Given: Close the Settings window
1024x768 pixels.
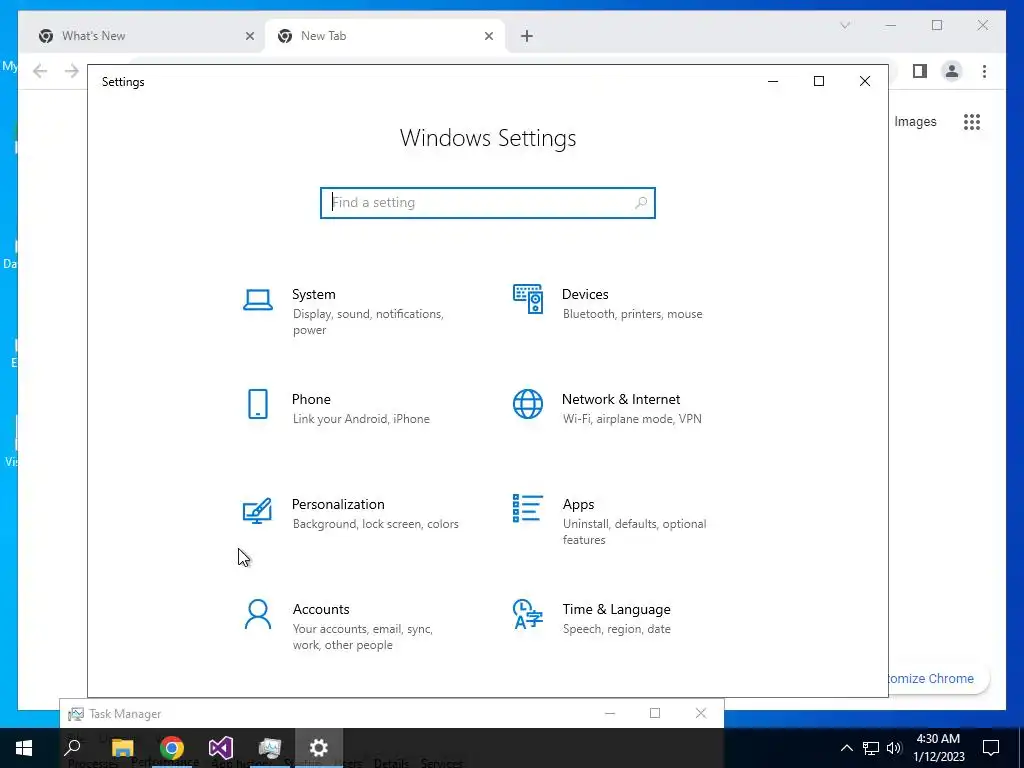Looking at the screenshot, I should pos(865,82).
